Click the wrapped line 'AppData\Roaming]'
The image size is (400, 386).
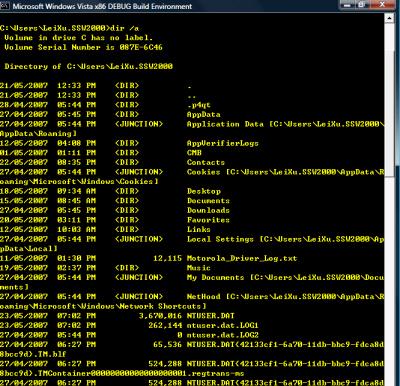pos(38,134)
